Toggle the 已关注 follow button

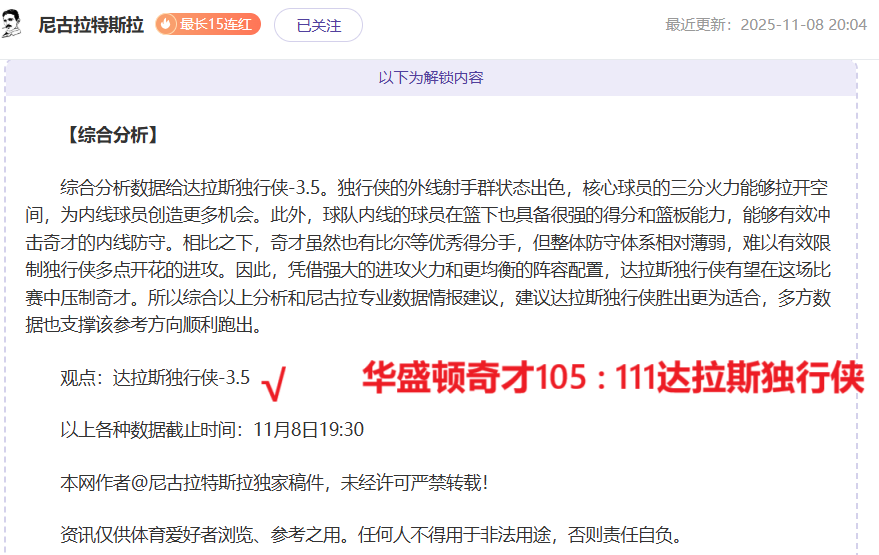click(318, 25)
